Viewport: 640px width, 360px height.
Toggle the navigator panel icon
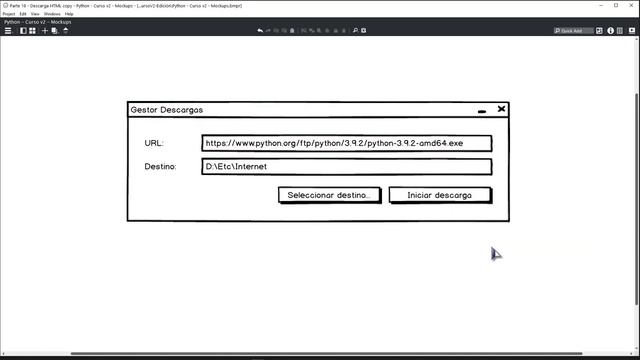pos(23,31)
